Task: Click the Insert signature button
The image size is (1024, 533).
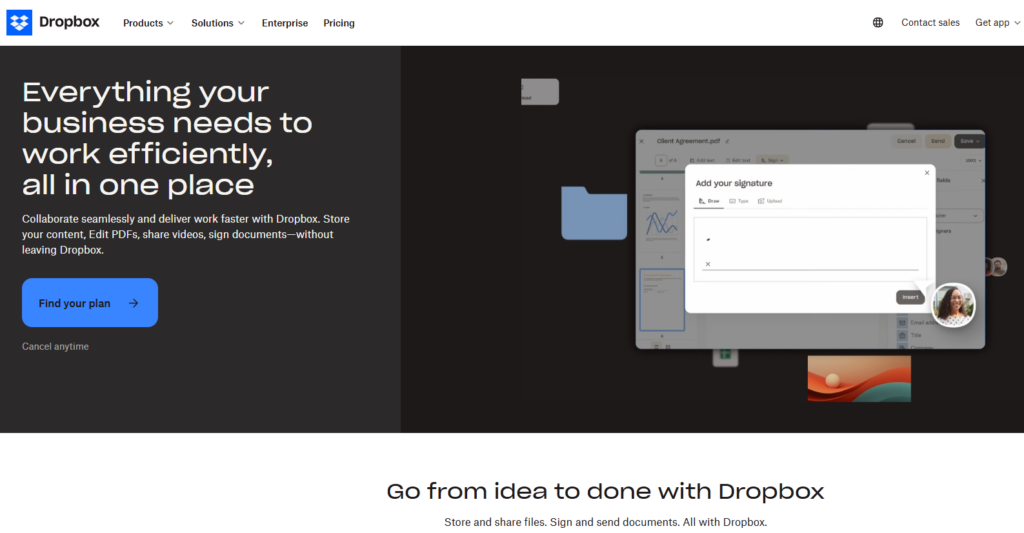Action: click(x=910, y=297)
